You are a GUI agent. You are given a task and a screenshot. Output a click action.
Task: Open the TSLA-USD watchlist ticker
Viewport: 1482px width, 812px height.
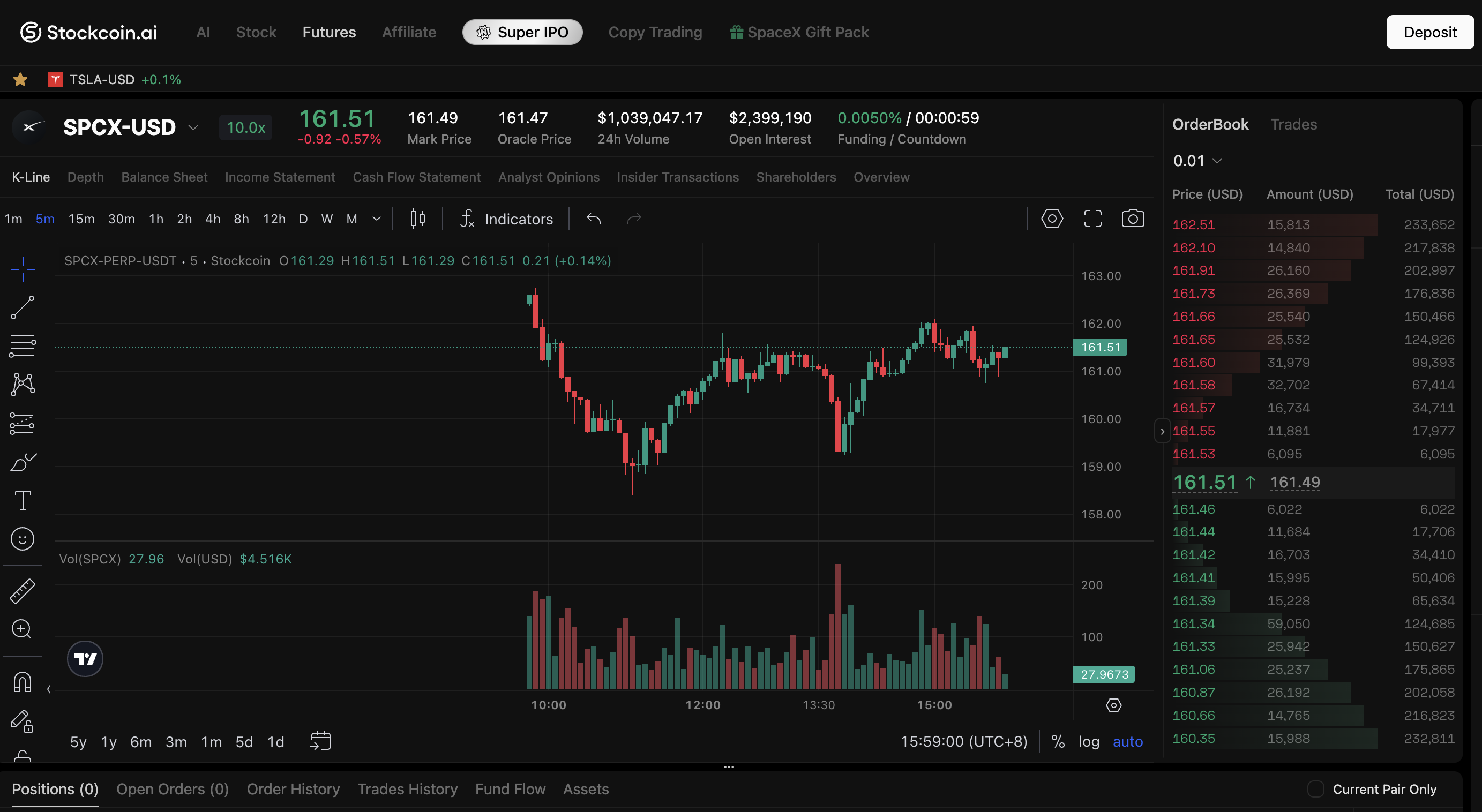point(115,79)
